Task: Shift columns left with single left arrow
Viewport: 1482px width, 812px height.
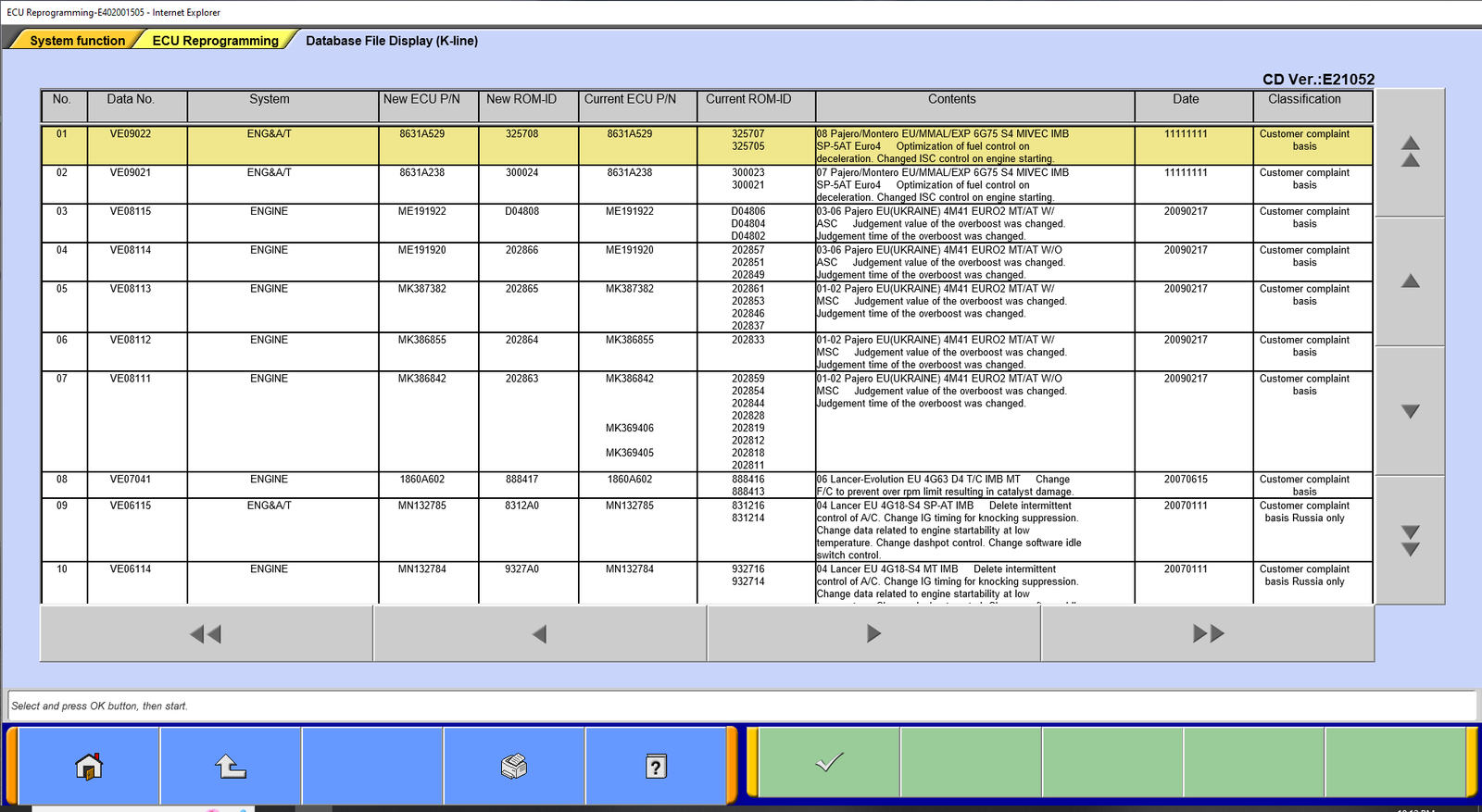Action: point(540,634)
